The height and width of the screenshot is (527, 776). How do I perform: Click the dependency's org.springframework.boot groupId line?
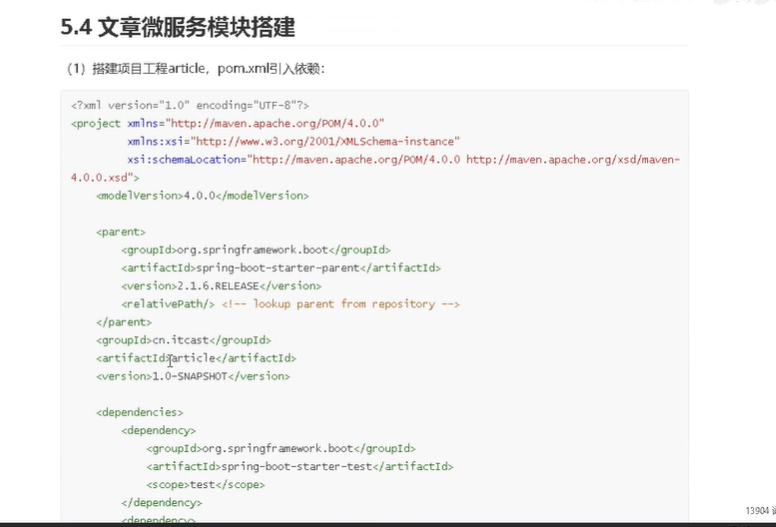[281, 448]
